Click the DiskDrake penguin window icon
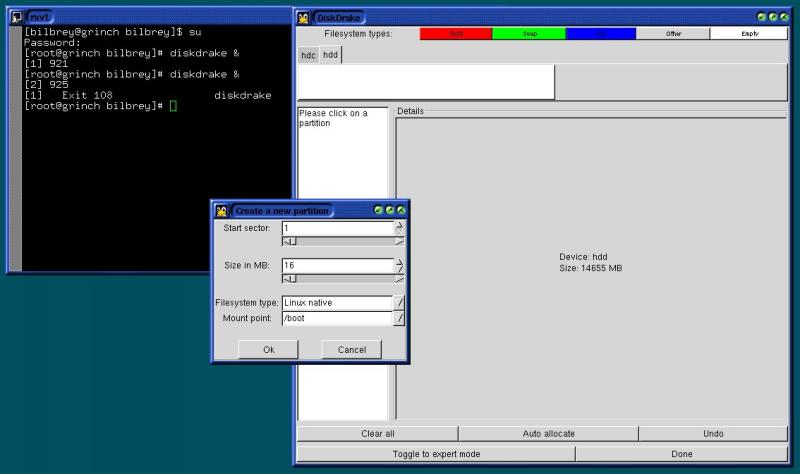800x474 pixels. click(304, 17)
